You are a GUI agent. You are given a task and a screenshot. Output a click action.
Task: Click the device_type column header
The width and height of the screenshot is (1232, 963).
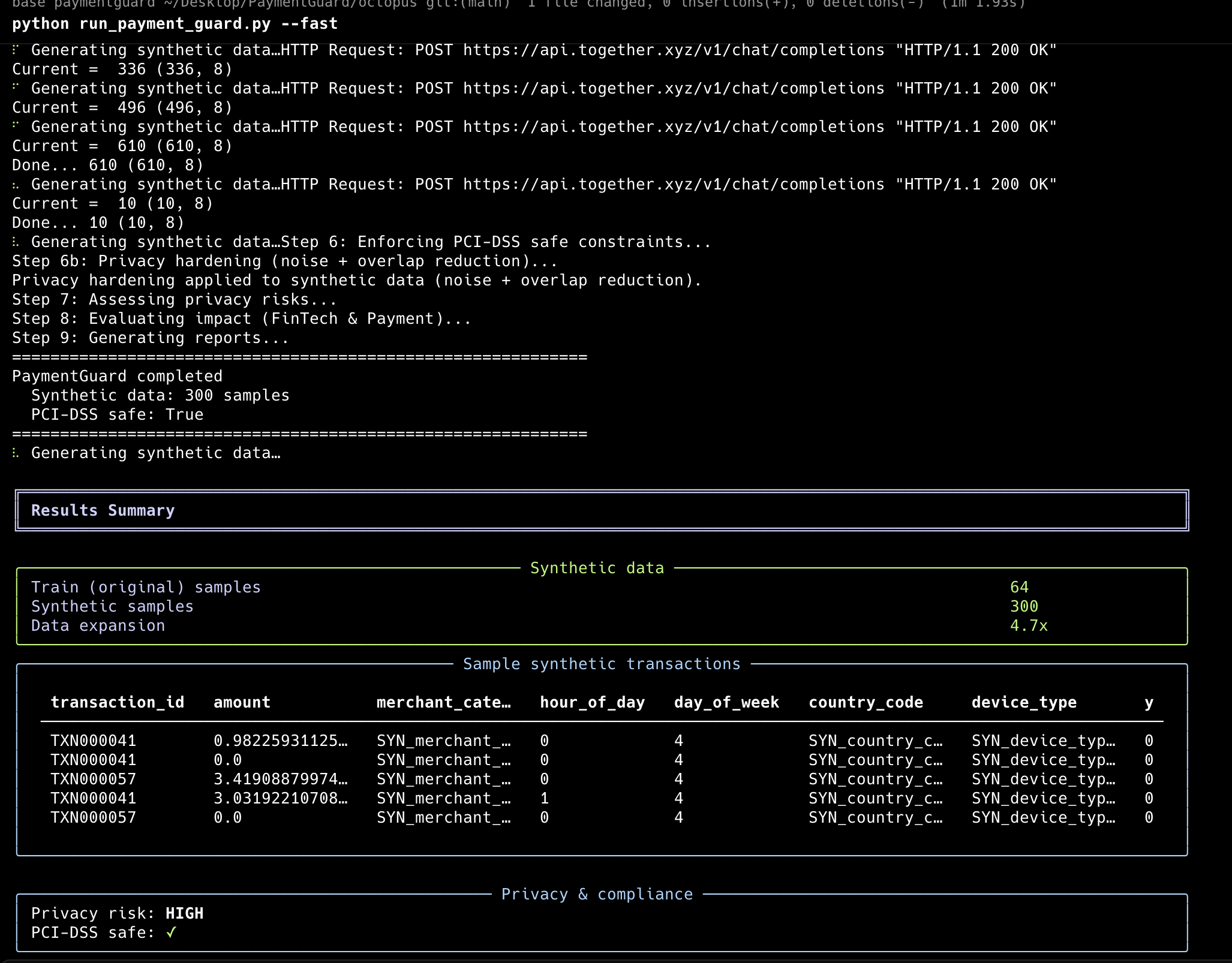click(x=1024, y=702)
